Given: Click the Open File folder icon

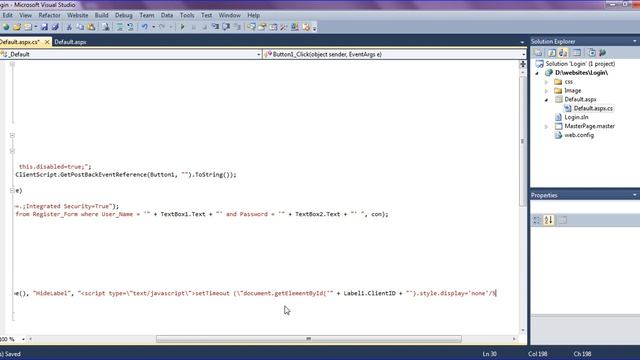Looking at the screenshot, I should (17, 27).
